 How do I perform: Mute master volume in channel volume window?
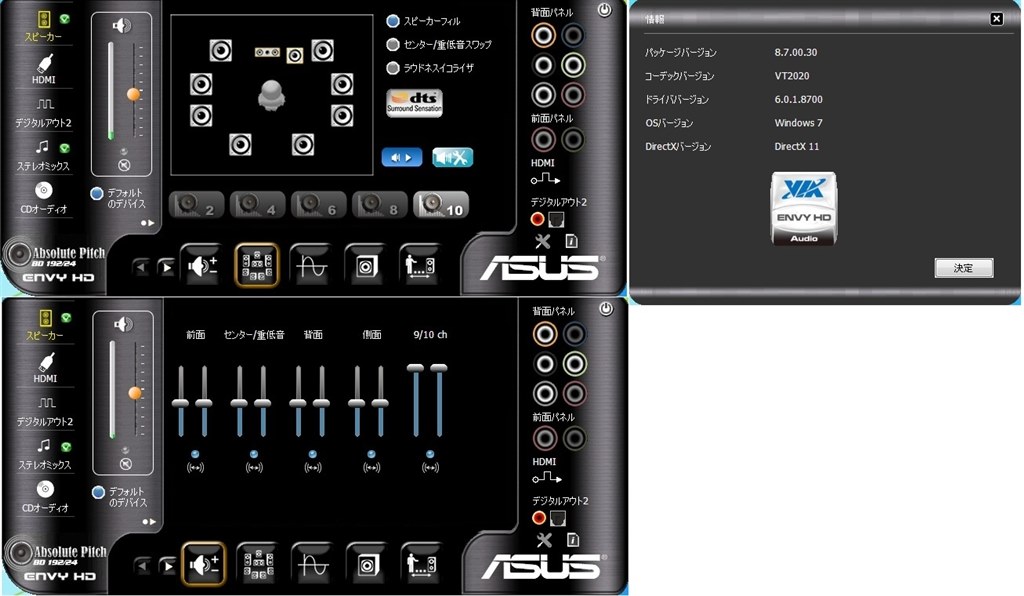(x=125, y=464)
